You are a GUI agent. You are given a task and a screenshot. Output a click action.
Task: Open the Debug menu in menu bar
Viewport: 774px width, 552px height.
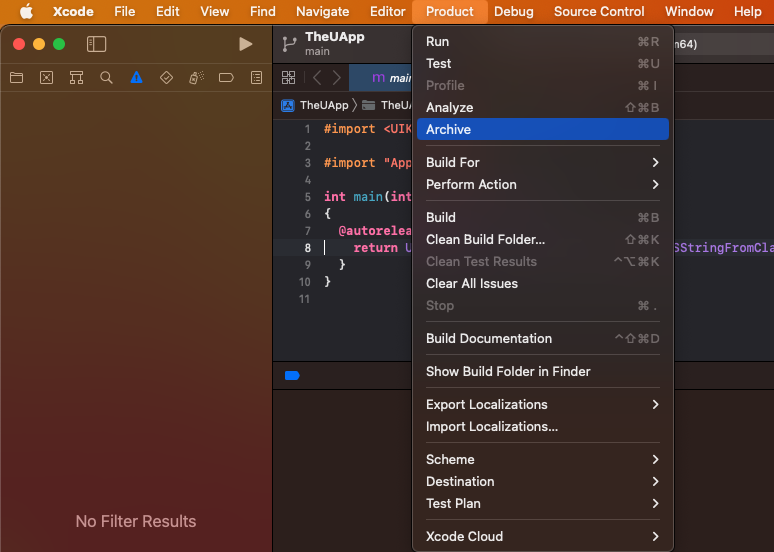[x=513, y=11]
